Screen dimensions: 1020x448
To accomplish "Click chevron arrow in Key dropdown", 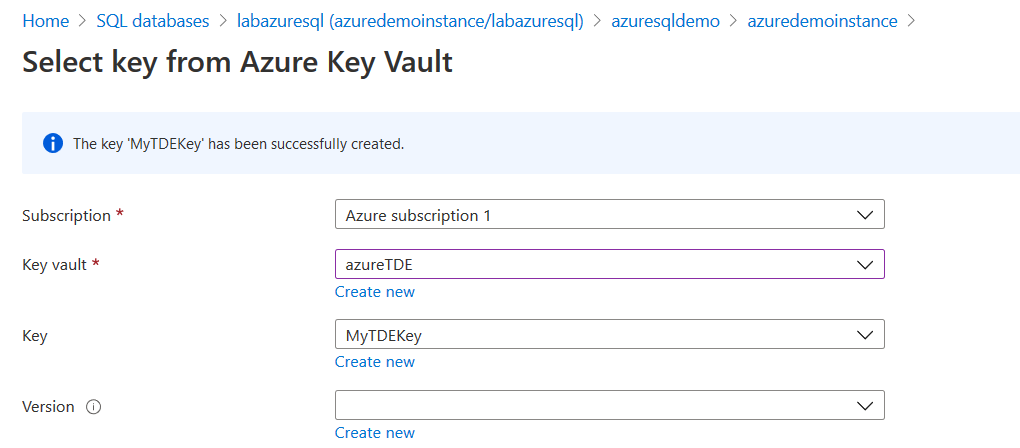I will pyautogui.click(x=865, y=335).
